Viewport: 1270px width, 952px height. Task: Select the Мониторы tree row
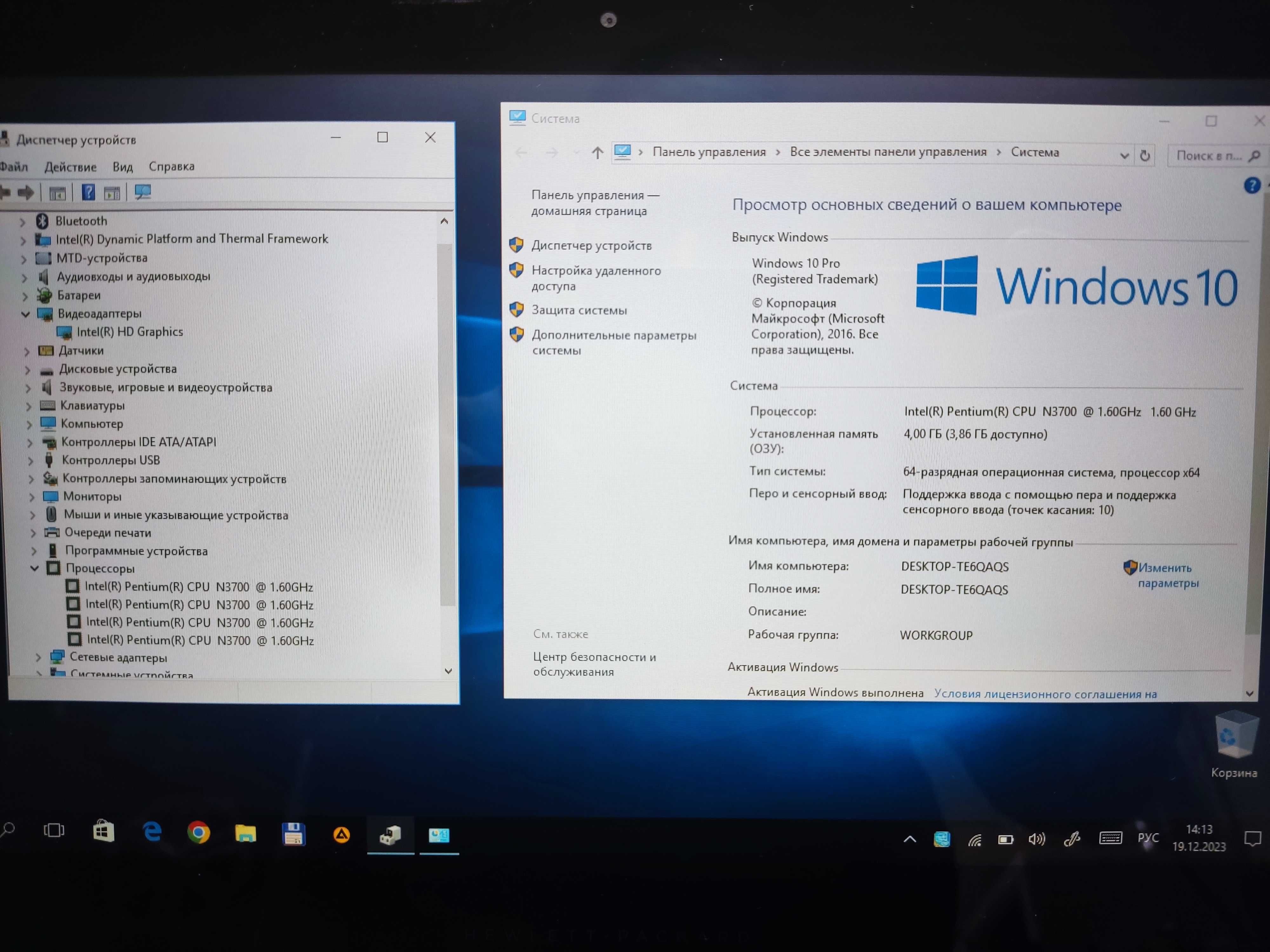(x=92, y=496)
